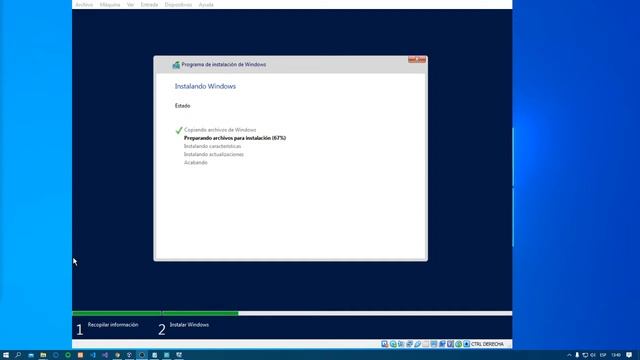This screenshot has width=640, height=360.
Task: Click the USB devices status icon
Action: pyautogui.click(x=418, y=344)
